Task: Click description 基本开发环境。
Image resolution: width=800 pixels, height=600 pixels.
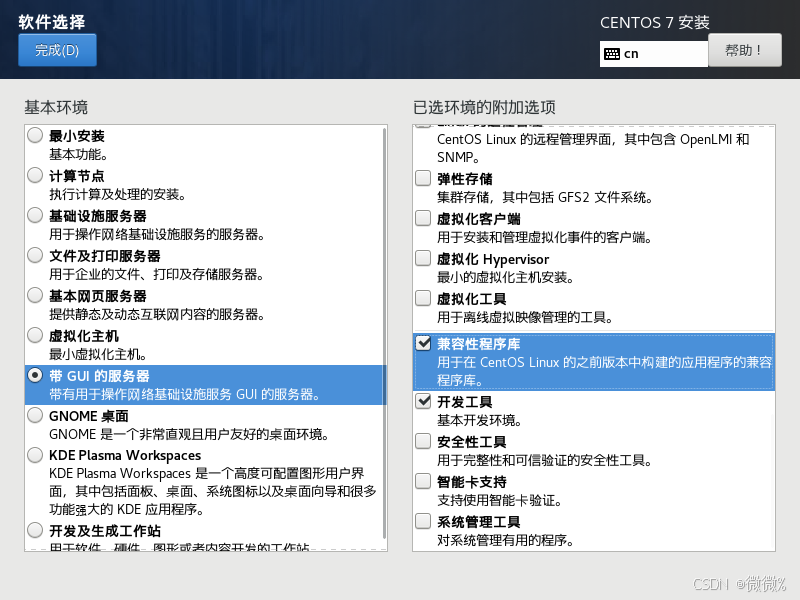Action: pyautogui.click(x=480, y=420)
